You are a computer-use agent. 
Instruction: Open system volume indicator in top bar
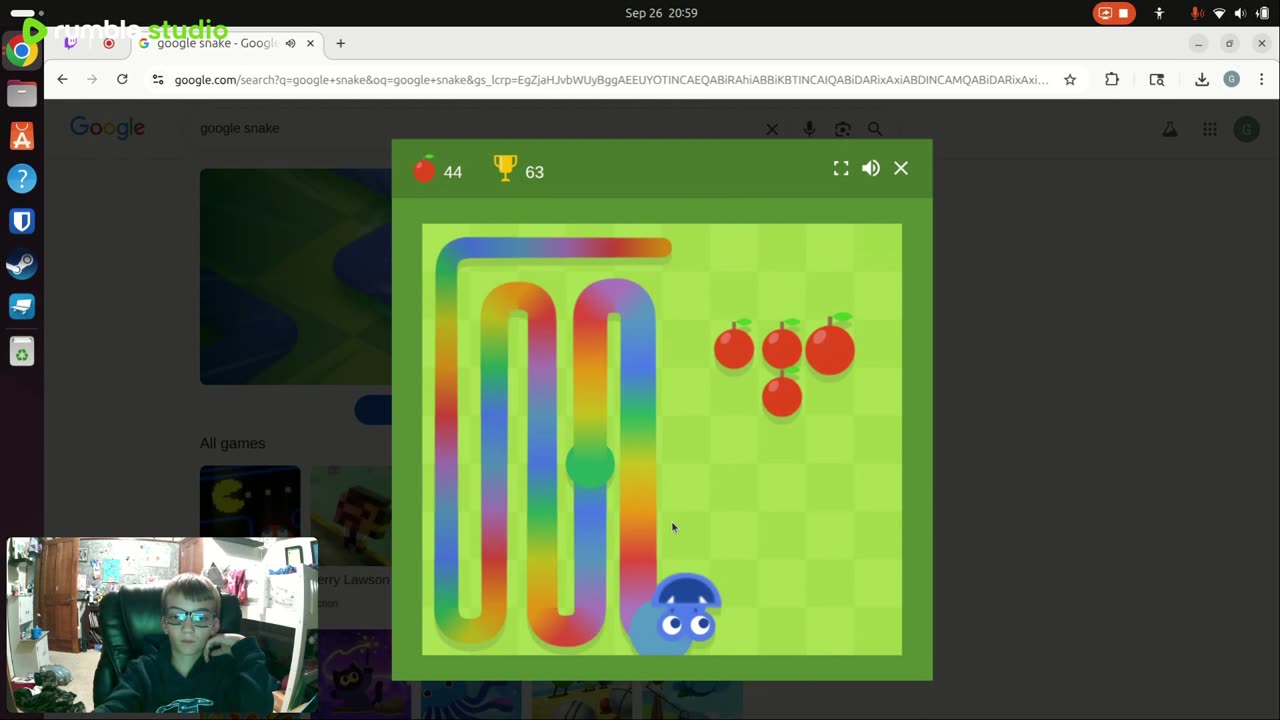[1240, 13]
